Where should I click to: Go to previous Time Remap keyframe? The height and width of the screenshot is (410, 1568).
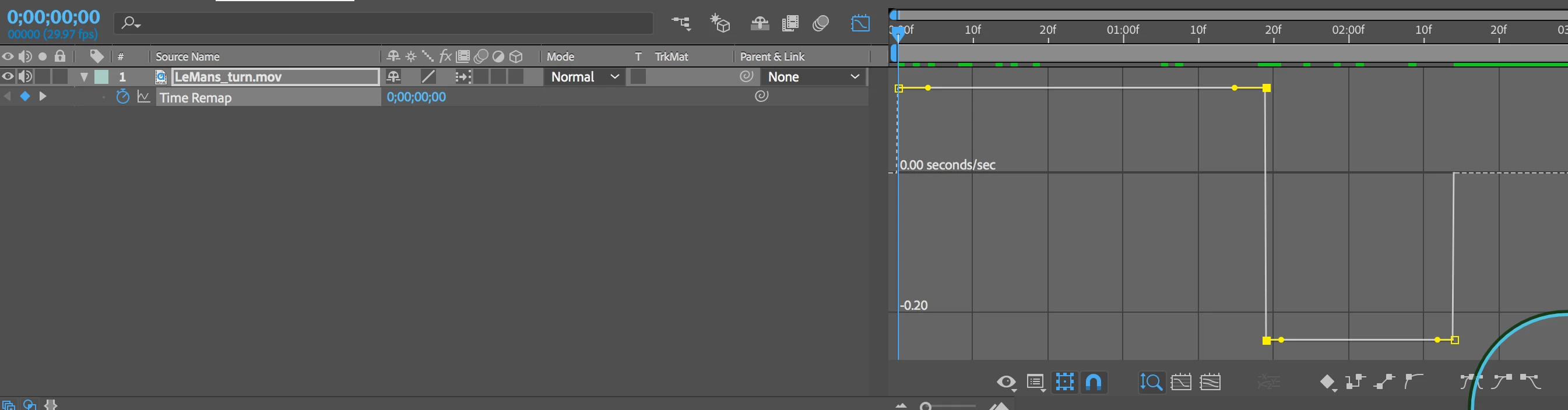click(8, 96)
